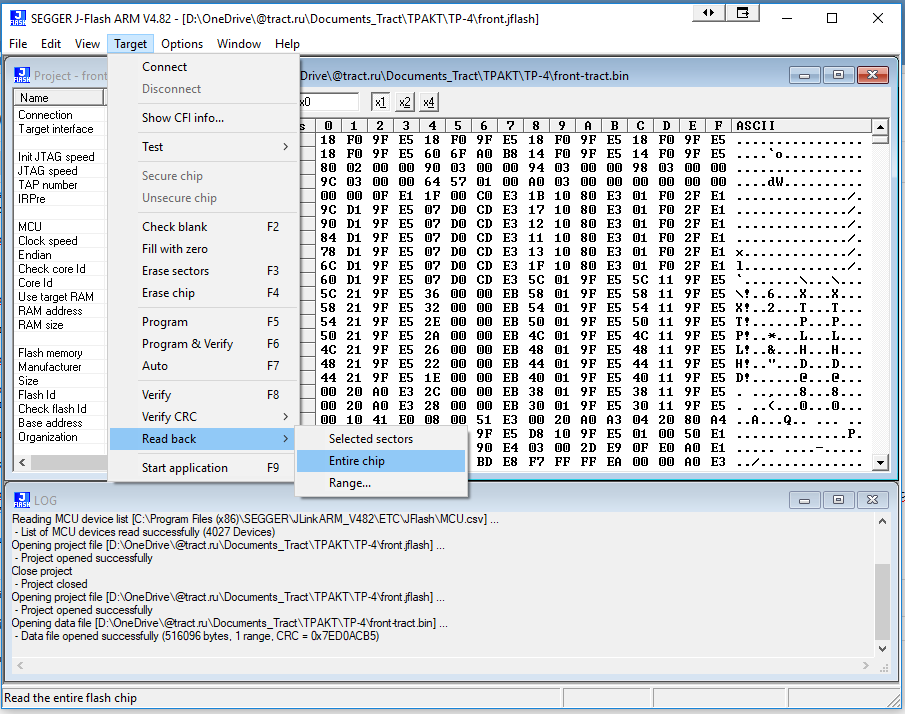Expand the Verify CRC submenu
Screen dimensions: 905x714
click(x=285, y=417)
